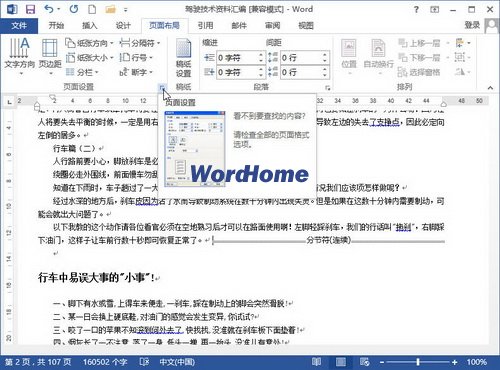Open the 文字方向 text direction menu
The image size is (500, 370).
click(19, 56)
